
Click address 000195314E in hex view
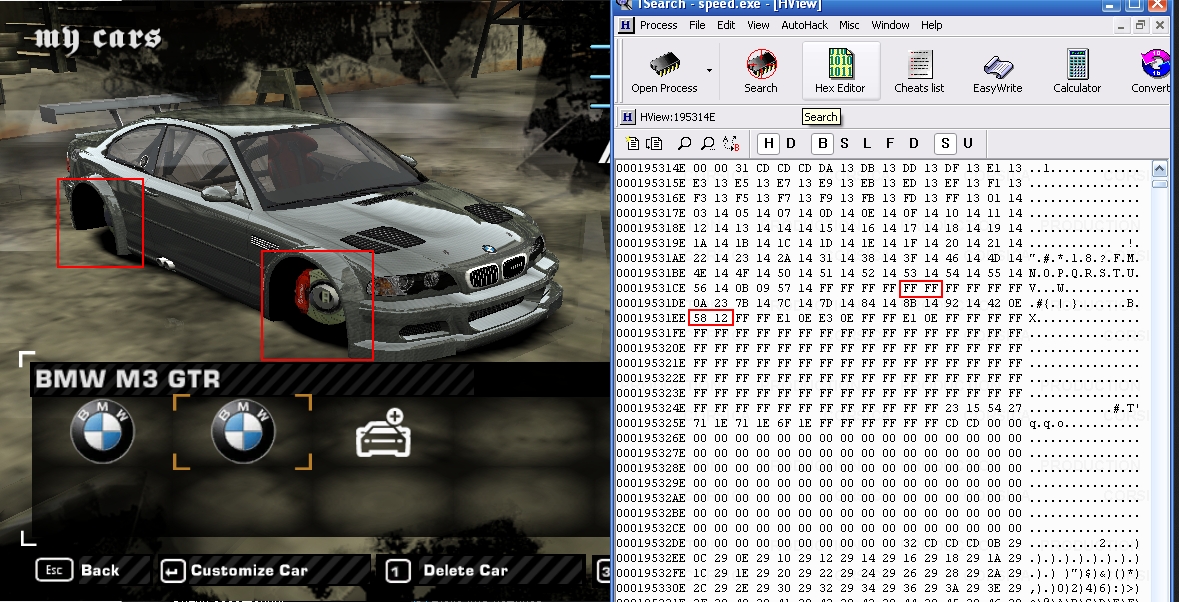(651, 168)
